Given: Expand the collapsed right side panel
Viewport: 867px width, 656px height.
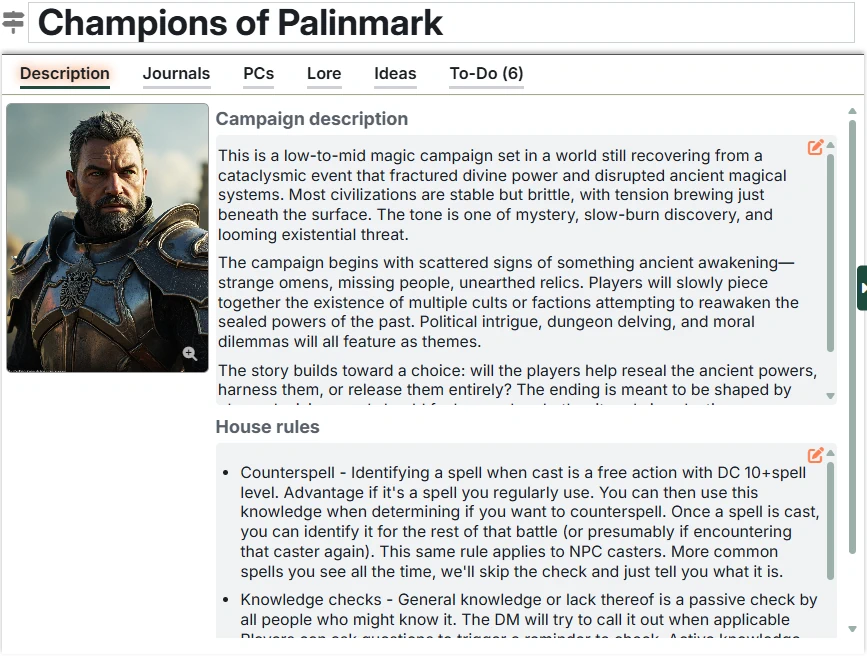Looking at the screenshot, I should coord(861,288).
